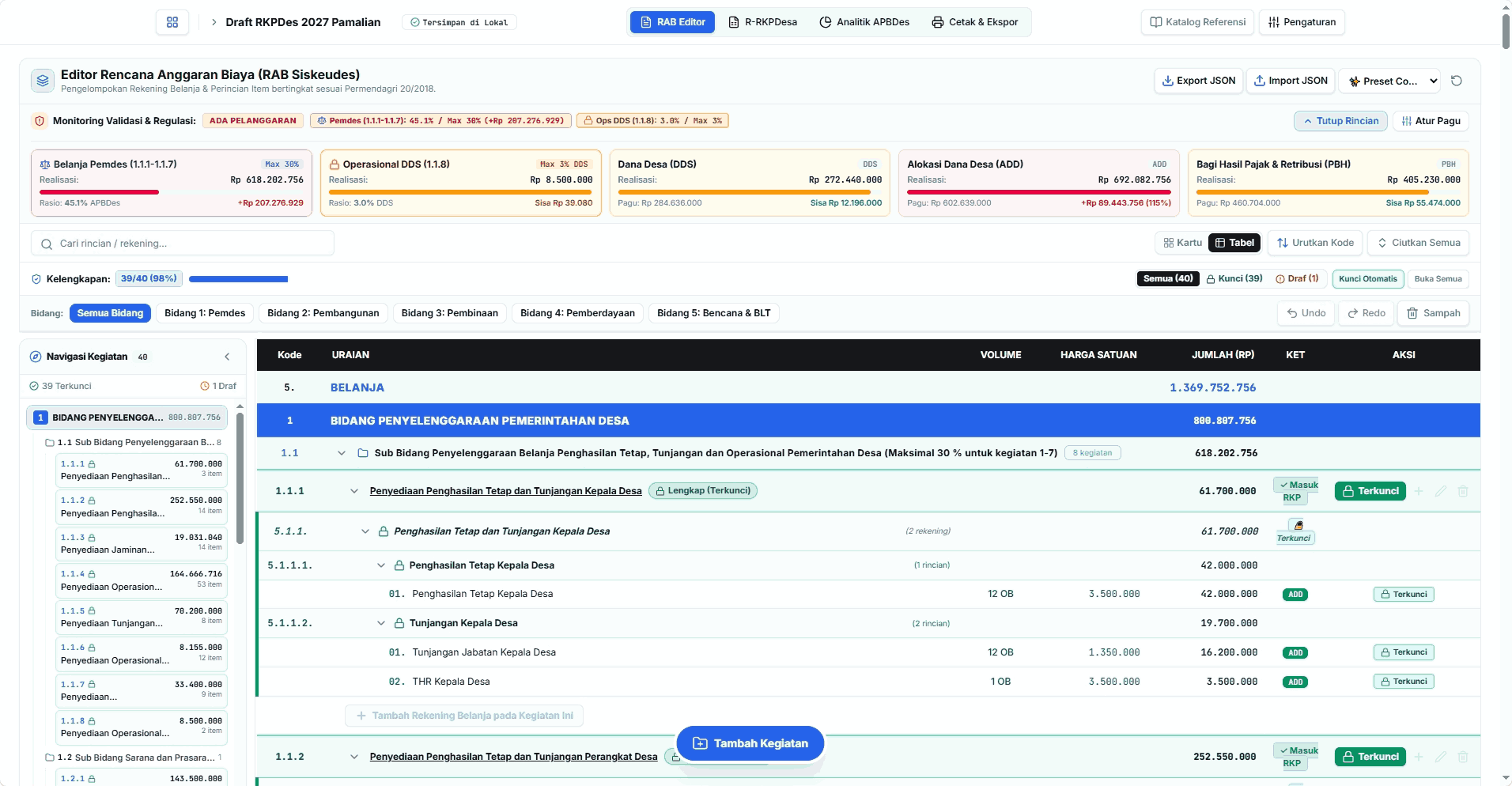Click the pencil edit icon in row 1.1.2
The height and width of the screenshot is (786, 1512).
click(x=1441, y=757)
